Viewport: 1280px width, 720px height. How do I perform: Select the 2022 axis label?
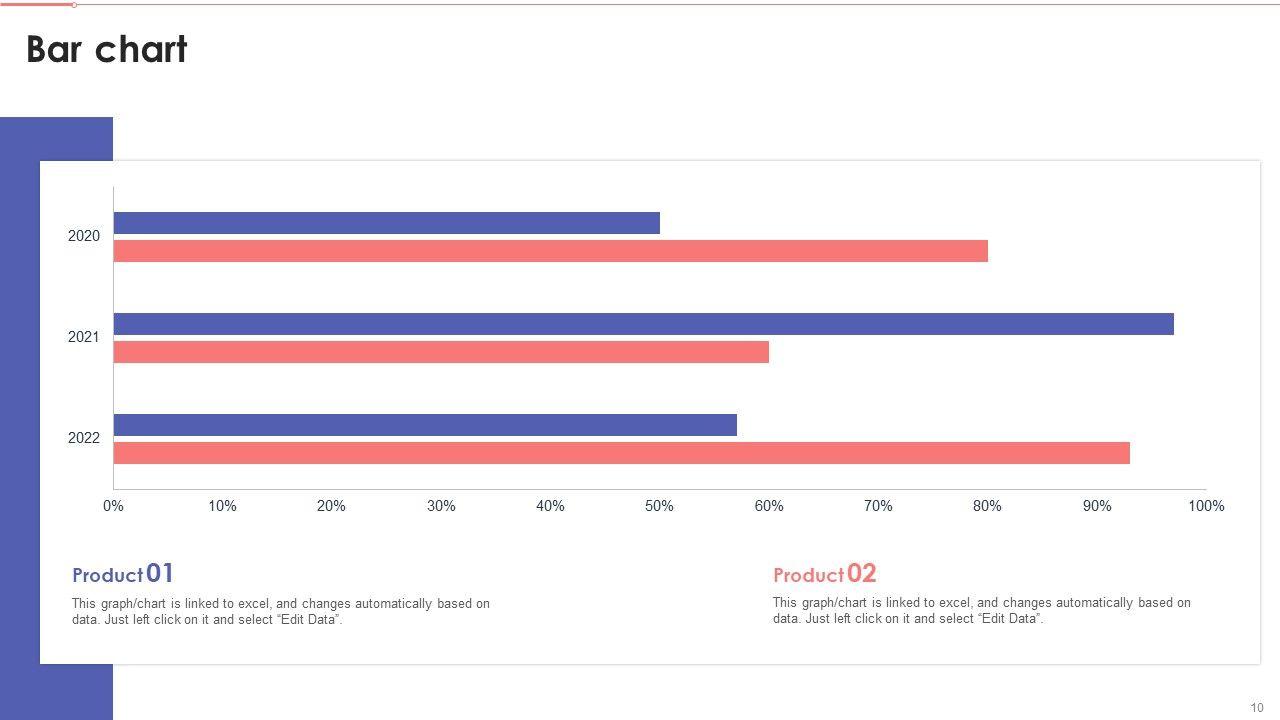[84, 438]
